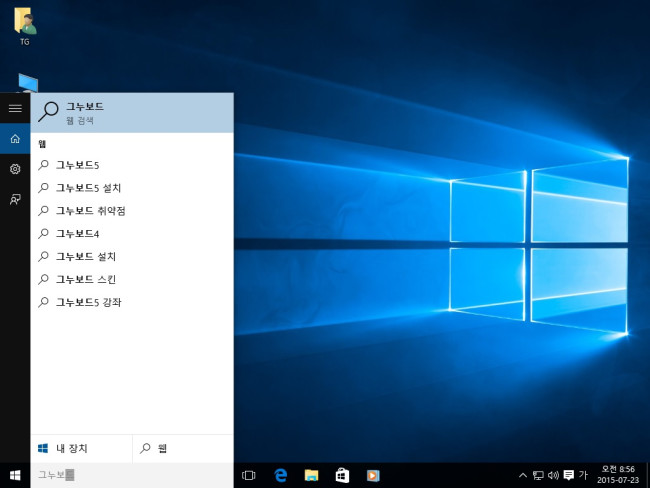Launch Microsoft Edge from taskbar
Viewport: 650px width, 488px height.
[281, 475]
